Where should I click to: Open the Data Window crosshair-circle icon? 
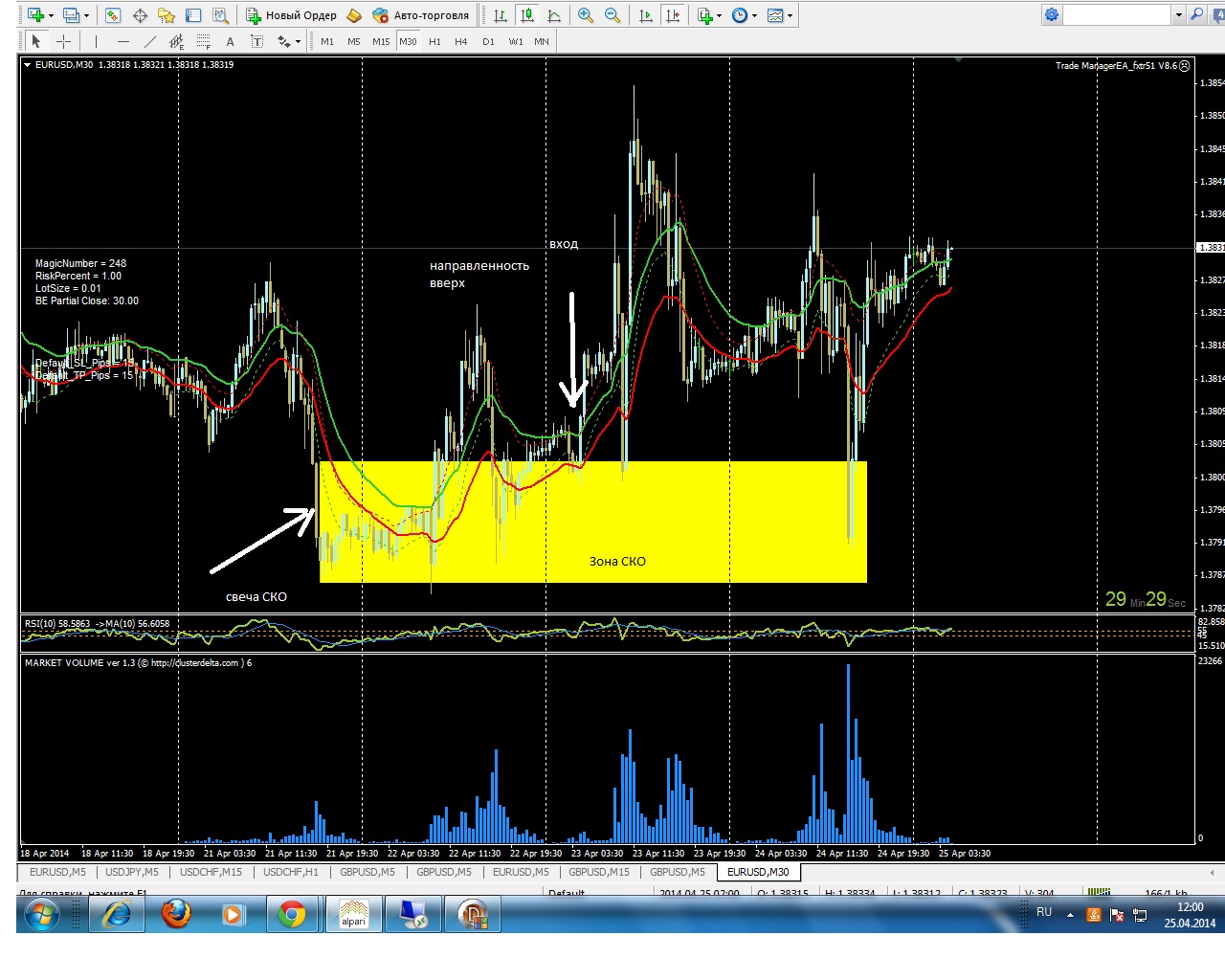pos(140,15)
